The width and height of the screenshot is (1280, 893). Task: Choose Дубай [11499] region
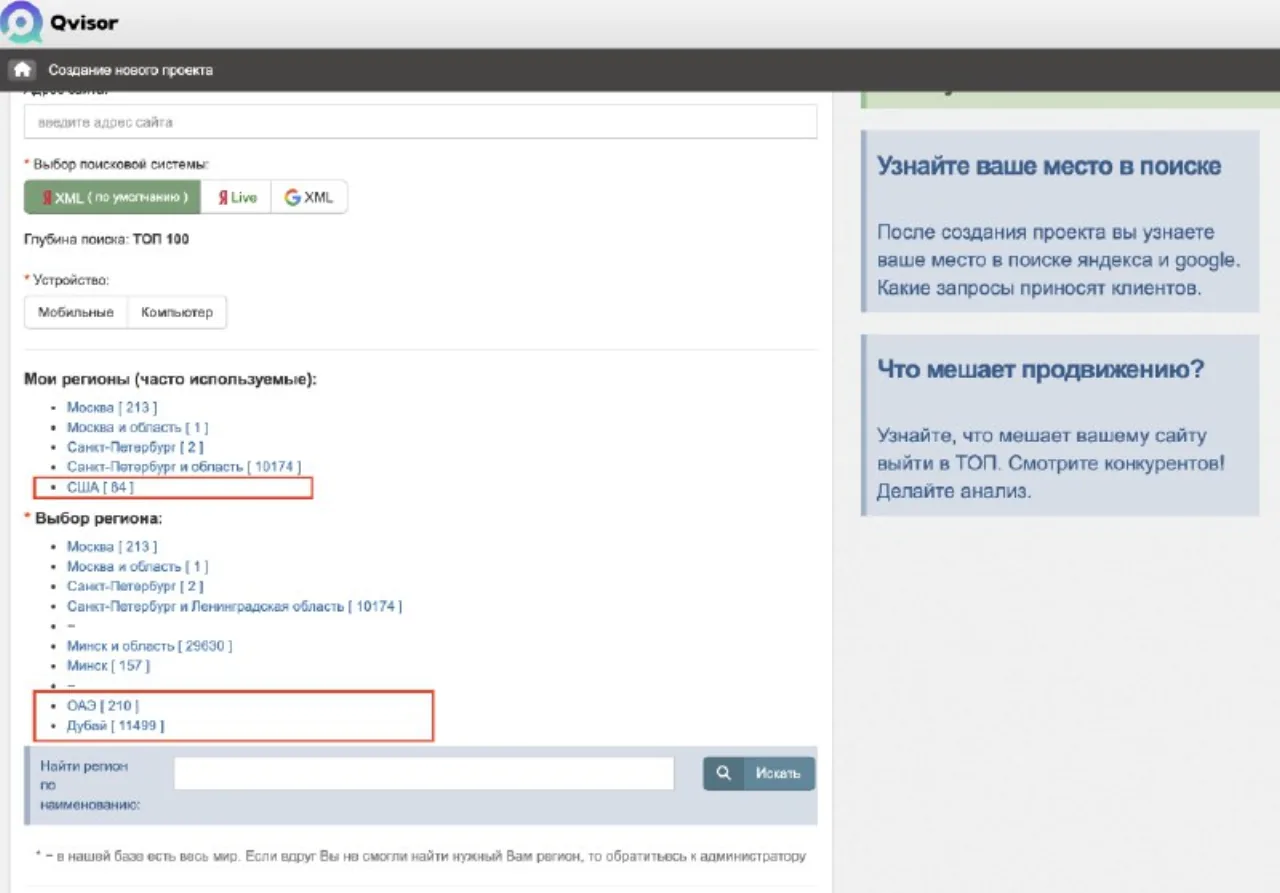(116, 726)
